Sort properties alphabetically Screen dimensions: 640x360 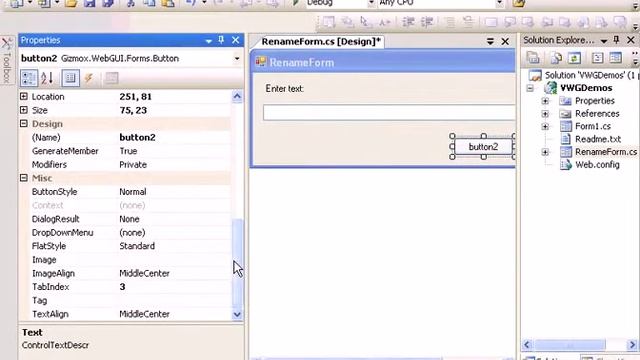[x=47, y=78]
